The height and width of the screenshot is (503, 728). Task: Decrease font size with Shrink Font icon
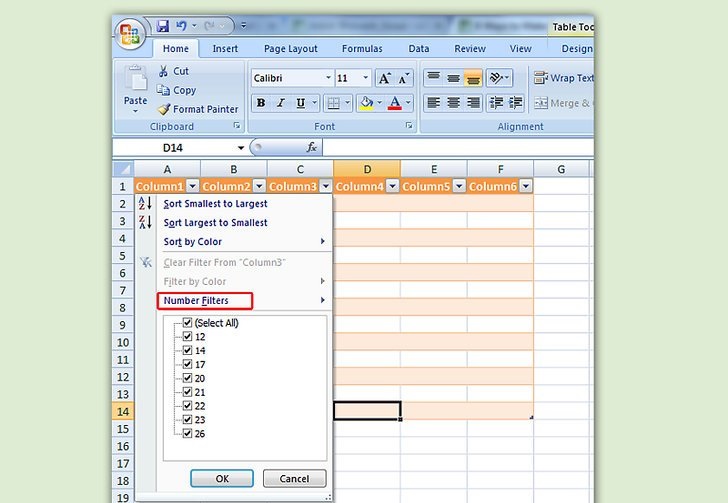403,78
